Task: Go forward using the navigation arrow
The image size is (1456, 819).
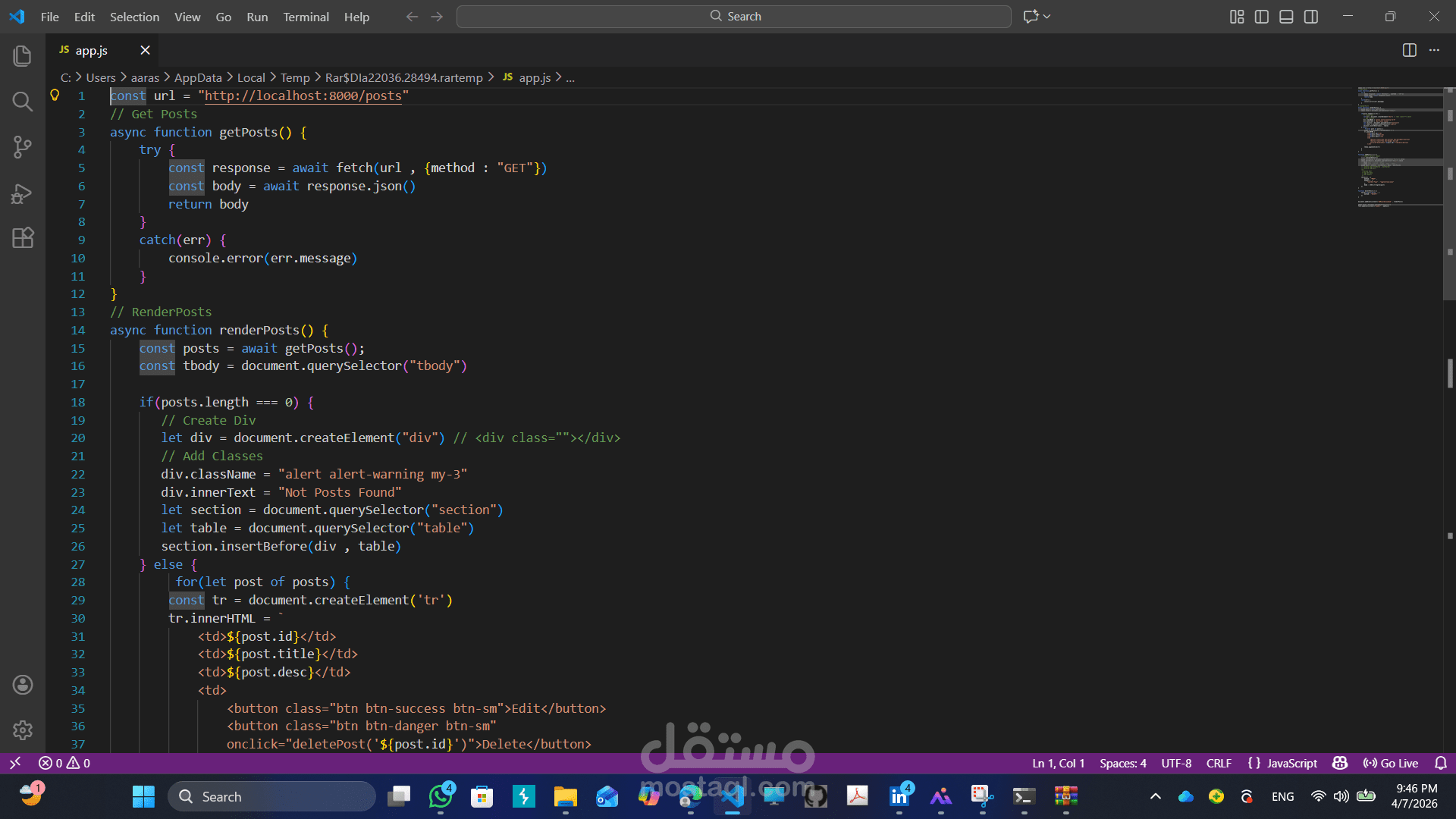Action: (x=437, y=16)
